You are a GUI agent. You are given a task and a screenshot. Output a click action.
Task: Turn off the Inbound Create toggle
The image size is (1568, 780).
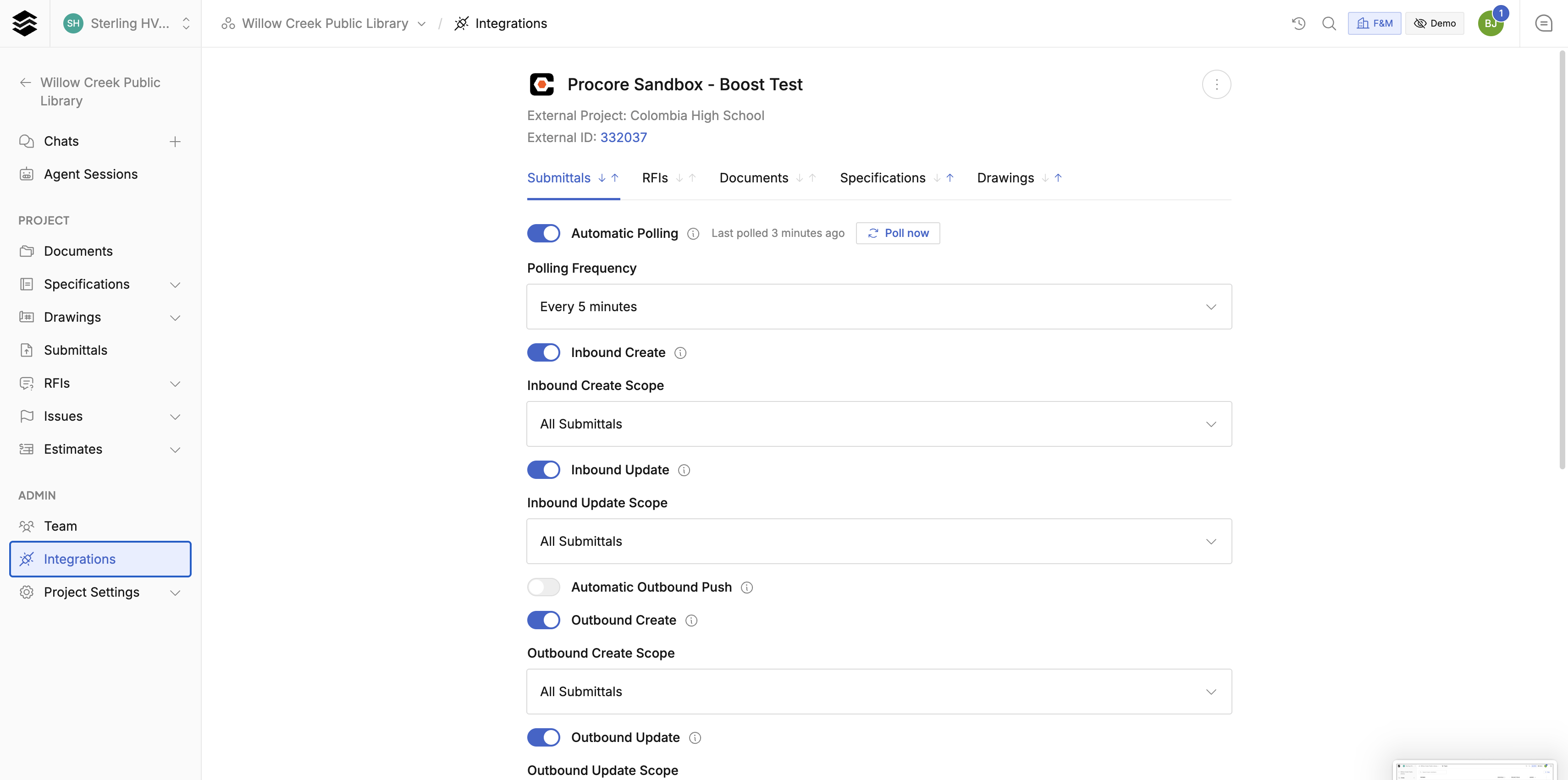click(543, 352)
